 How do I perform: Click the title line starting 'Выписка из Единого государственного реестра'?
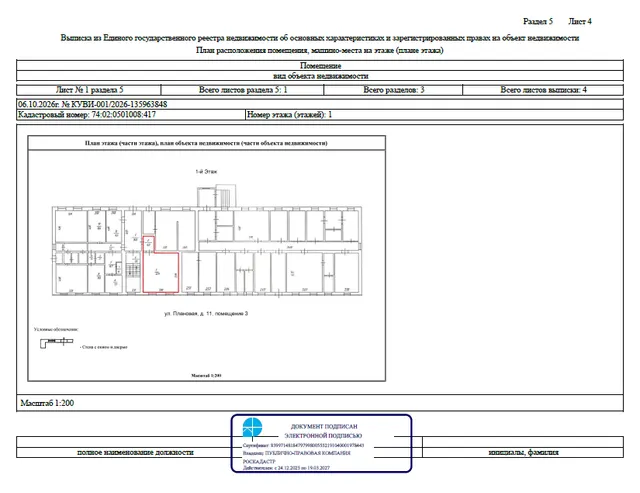tap(320, 38)
